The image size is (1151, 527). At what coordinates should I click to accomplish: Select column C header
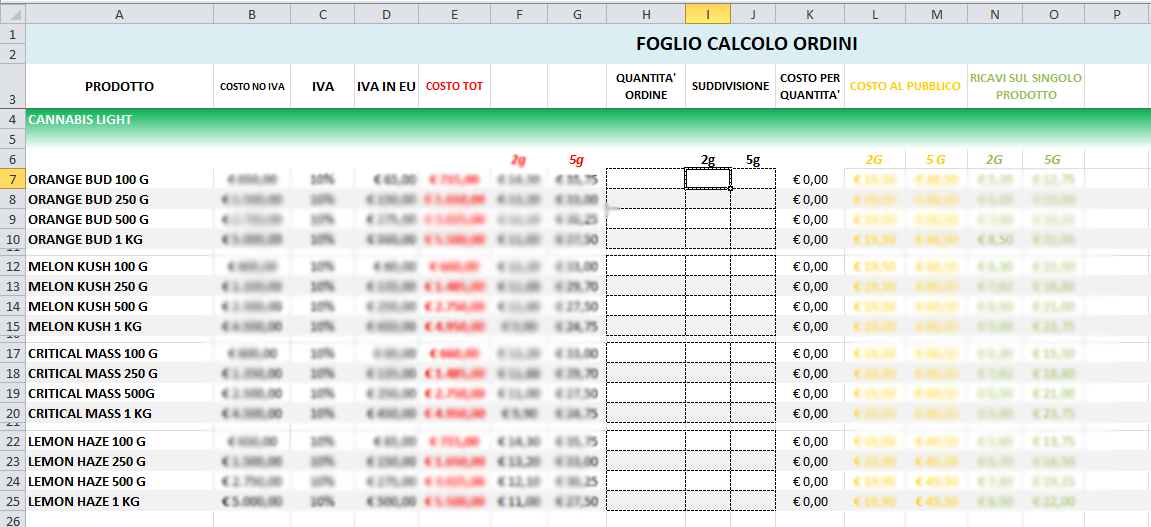point(322,13)
